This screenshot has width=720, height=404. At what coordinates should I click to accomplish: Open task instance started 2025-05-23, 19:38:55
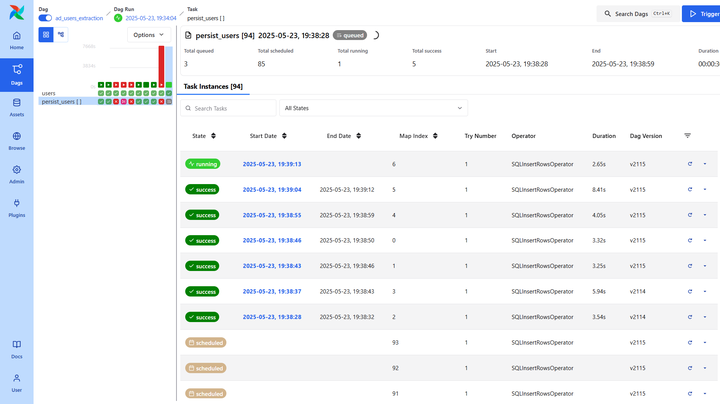[x=272, y=215]
